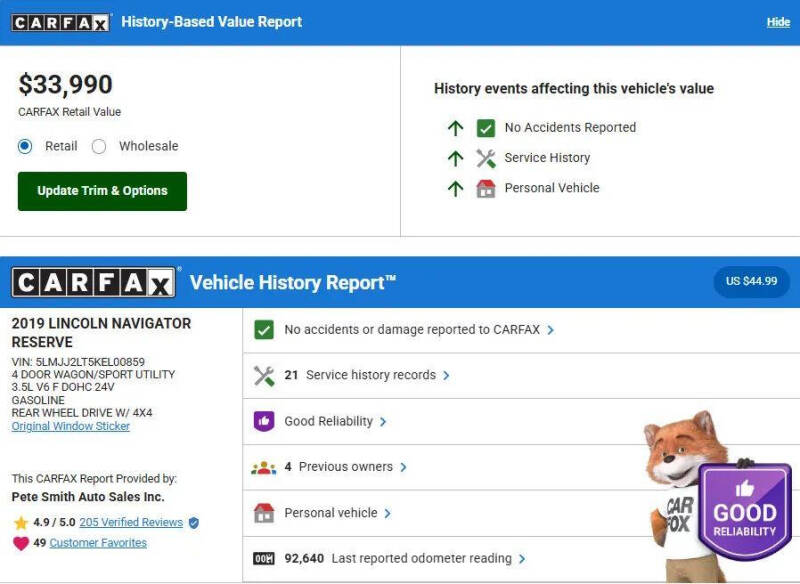The image size is (800, 584).
Task: Click the odometer icon beside 92,640
Action: point(264,559)
